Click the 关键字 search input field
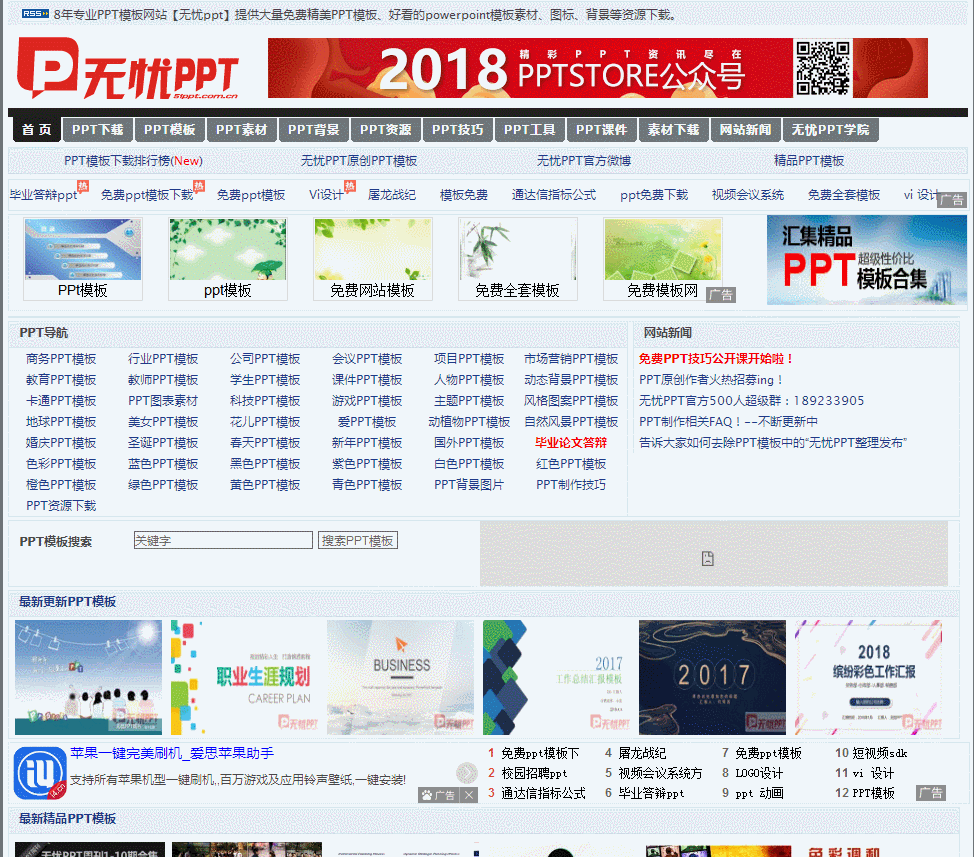 [x=223, y=541]
